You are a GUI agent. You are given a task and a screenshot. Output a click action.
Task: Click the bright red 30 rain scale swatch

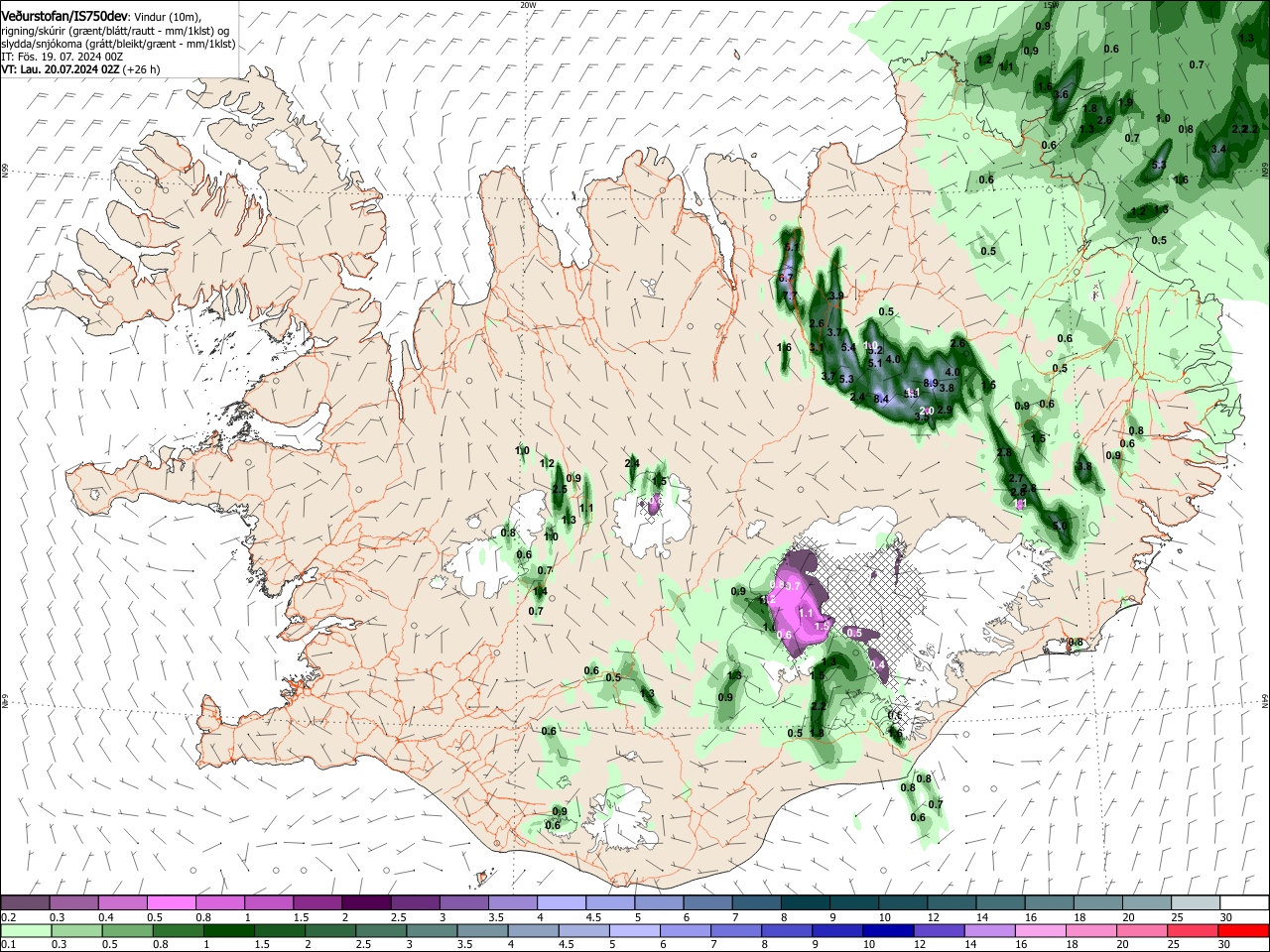pos(1243,930)
